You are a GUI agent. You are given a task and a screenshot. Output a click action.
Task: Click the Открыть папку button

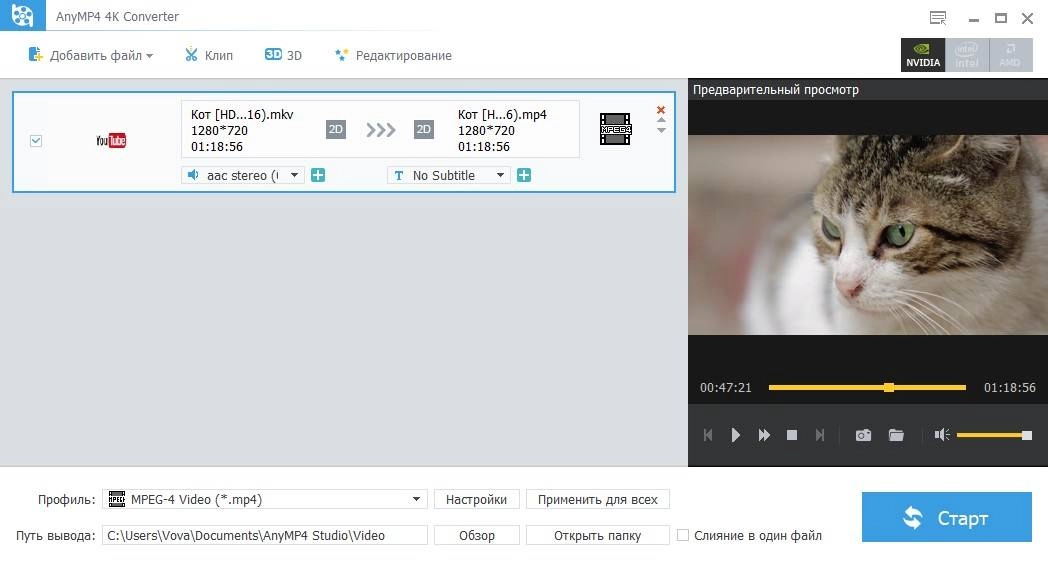pyautogui.click(x=598, y=535)
